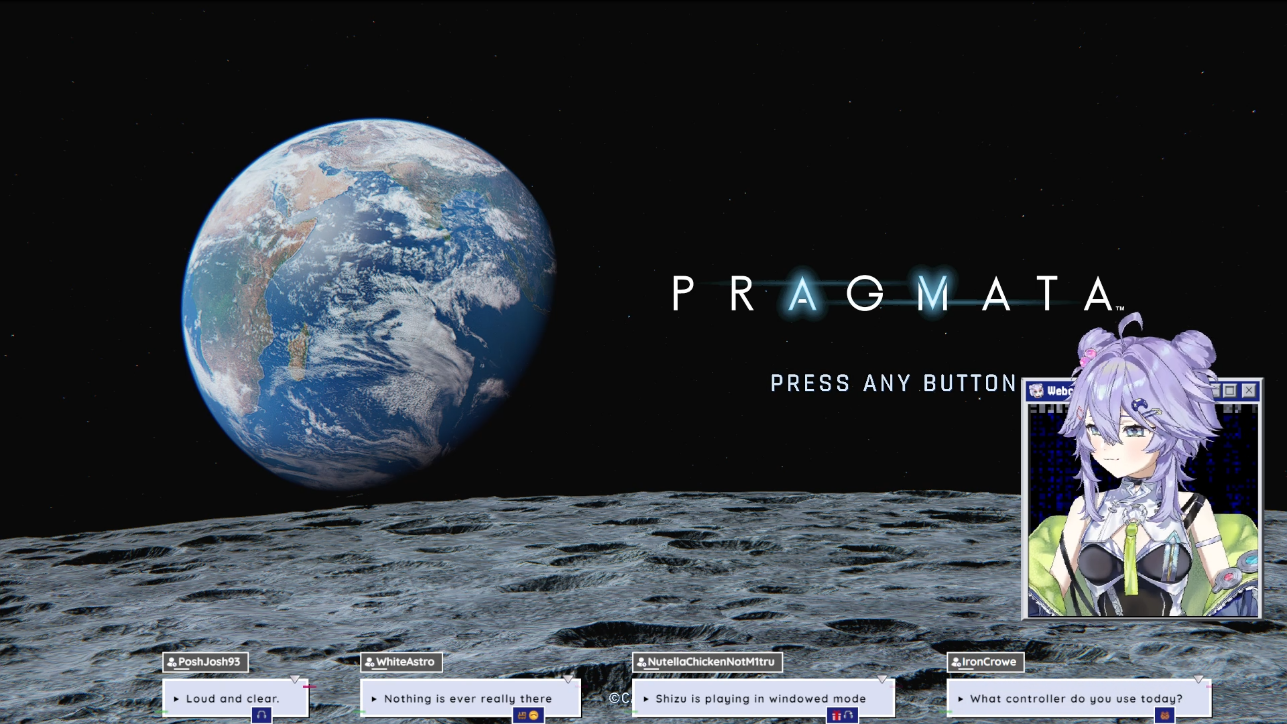Click the PRESS ANY BUTTON prompt
1287x724 pixels.
coord(893,383)
